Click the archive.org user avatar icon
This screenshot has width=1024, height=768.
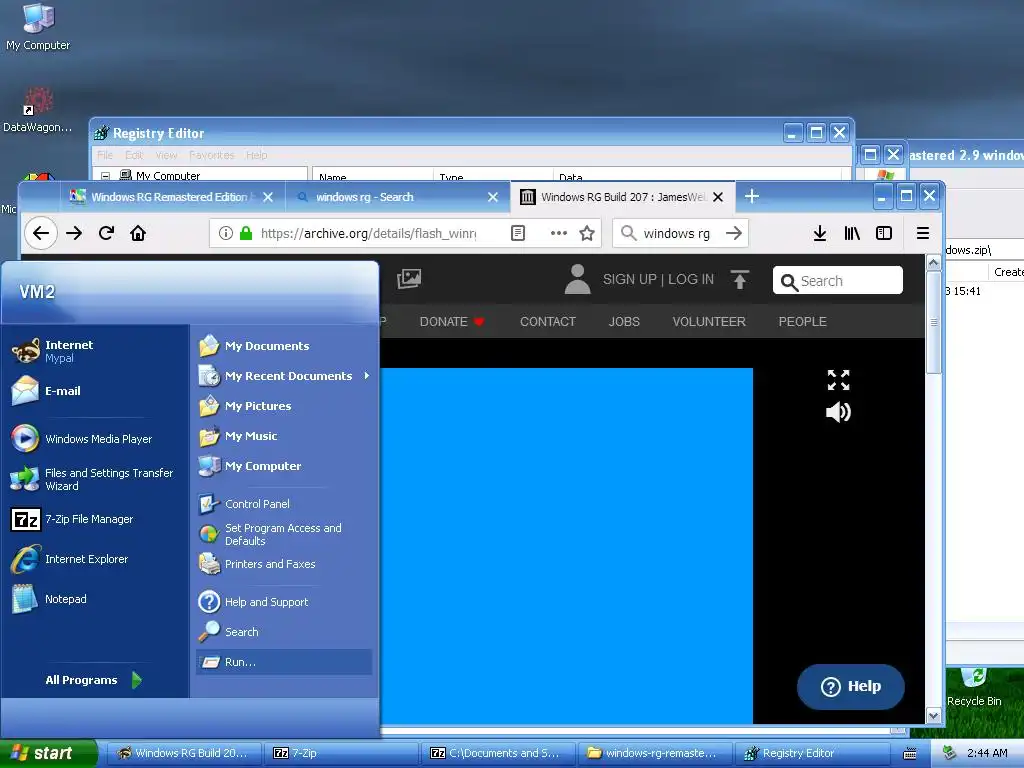(x=577, y=279)
